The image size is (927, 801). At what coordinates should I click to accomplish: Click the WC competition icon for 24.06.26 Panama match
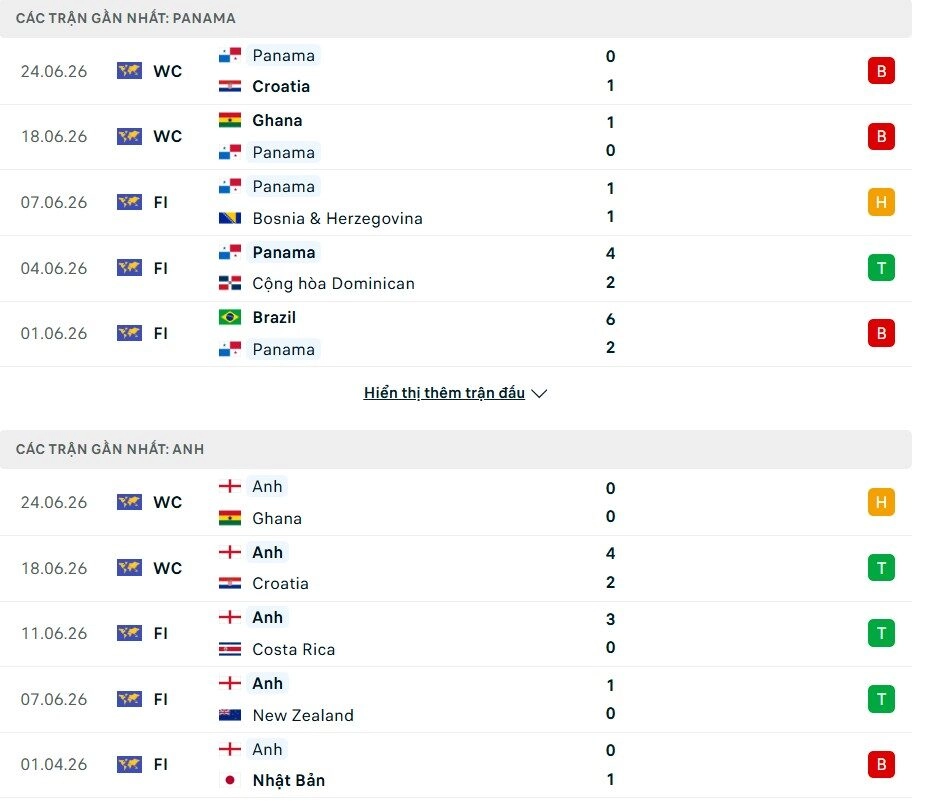click(129, 71)
